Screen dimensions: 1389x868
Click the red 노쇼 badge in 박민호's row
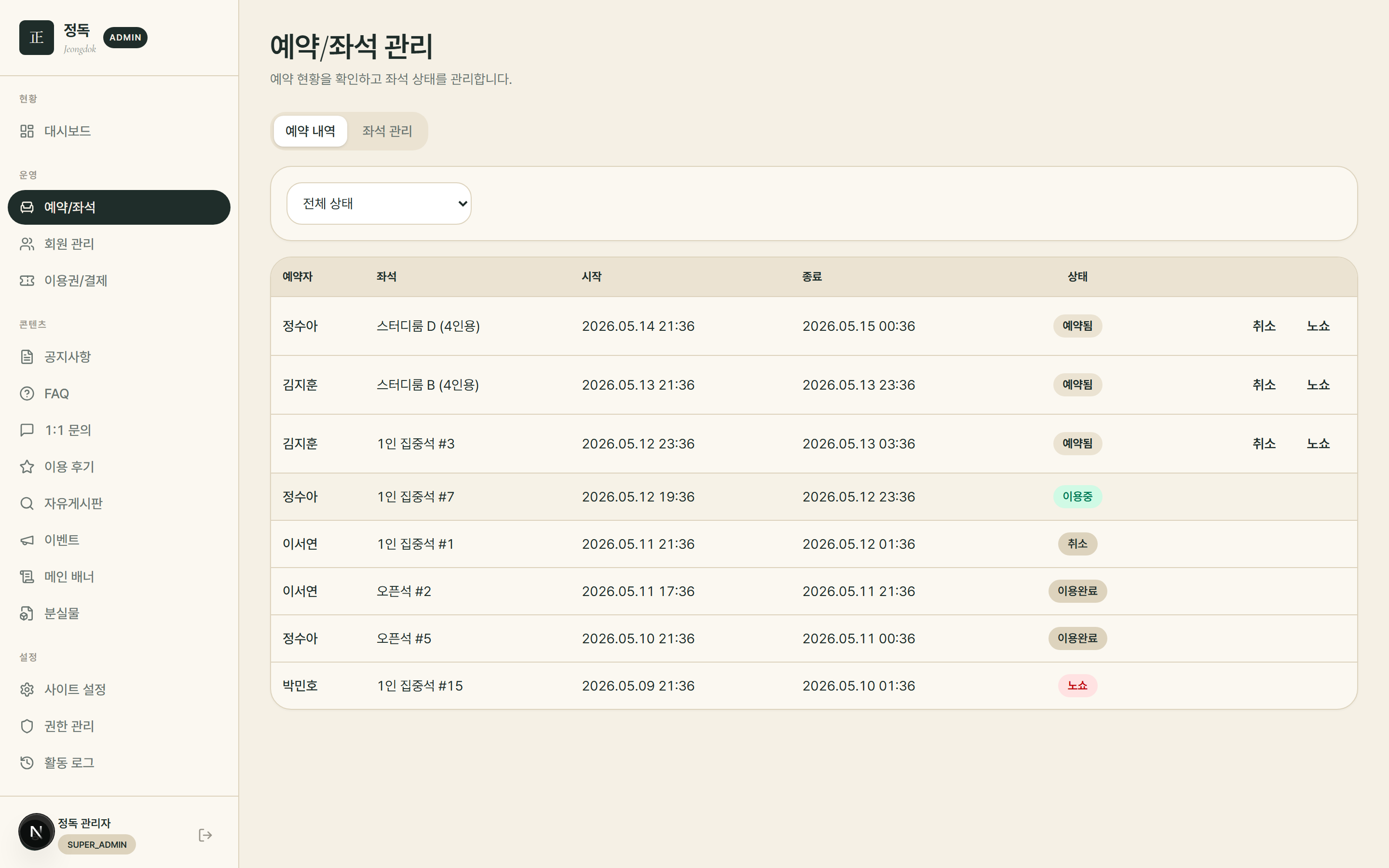tap(1077, 685)
